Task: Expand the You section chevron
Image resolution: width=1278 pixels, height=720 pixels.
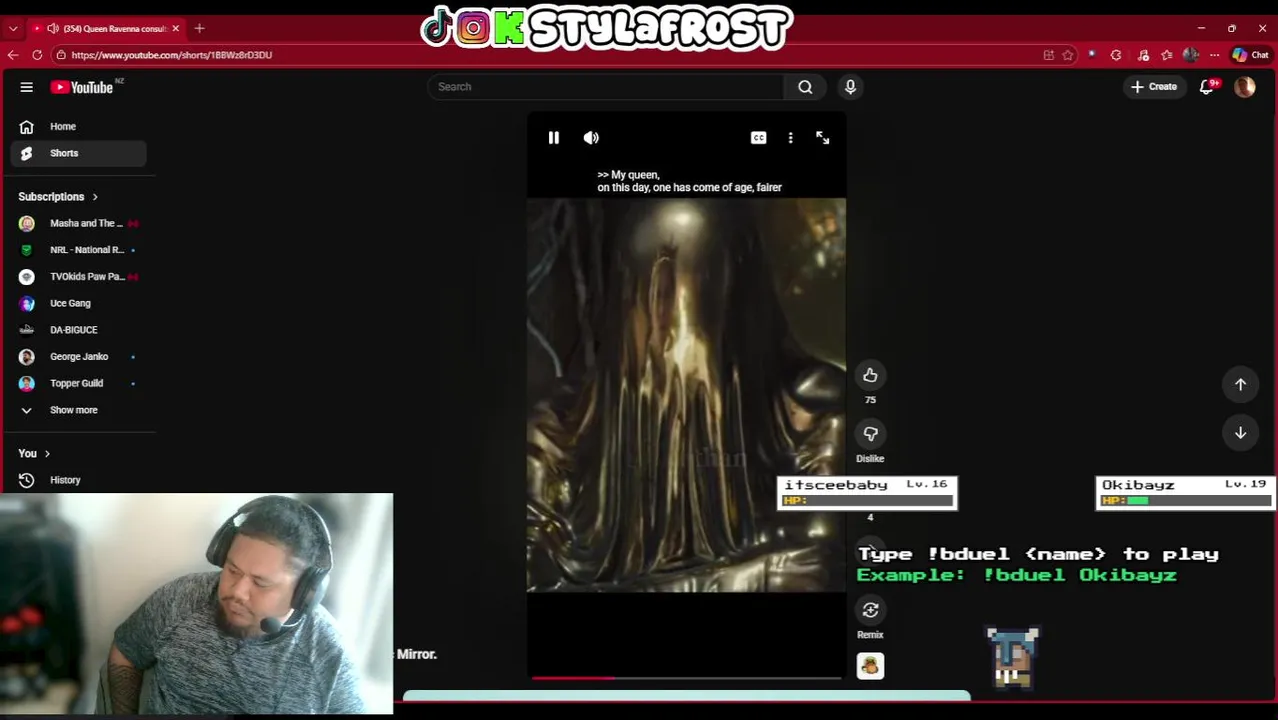Action: pos(46,454)
